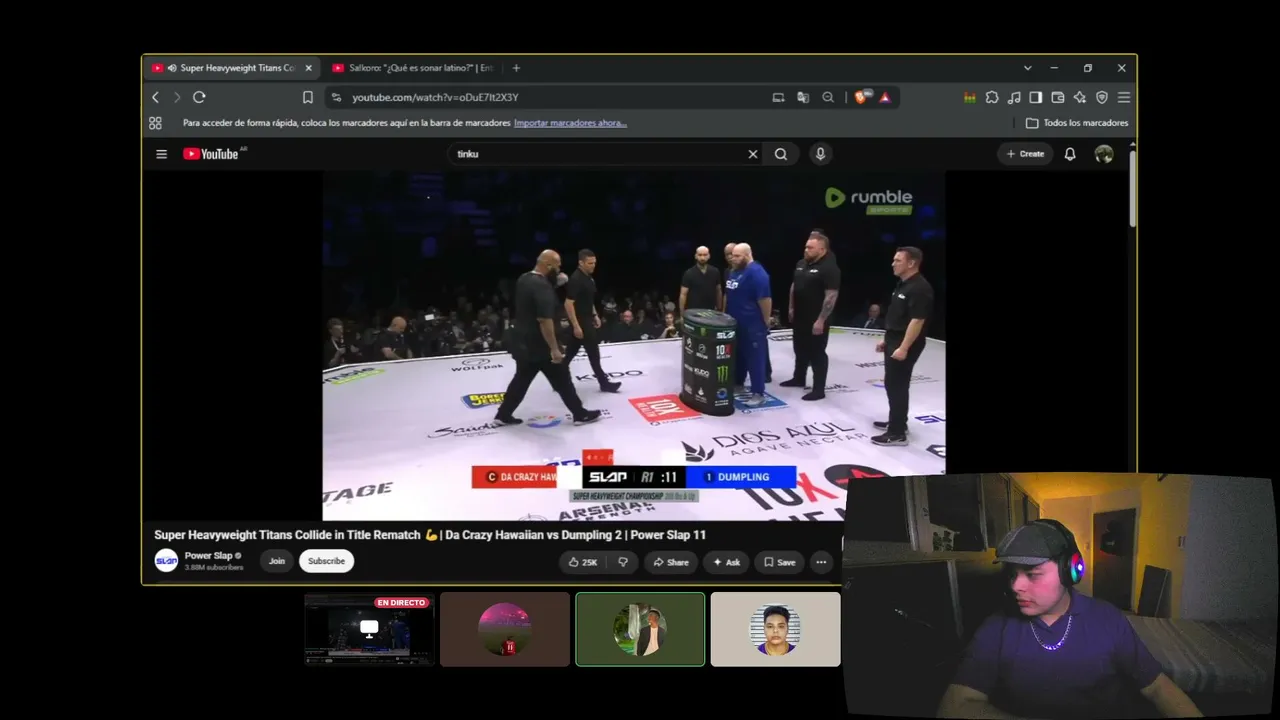Click the Ask button
Image resolution: width=1280 pixels, height=720 pixels.
click(727, 562)
